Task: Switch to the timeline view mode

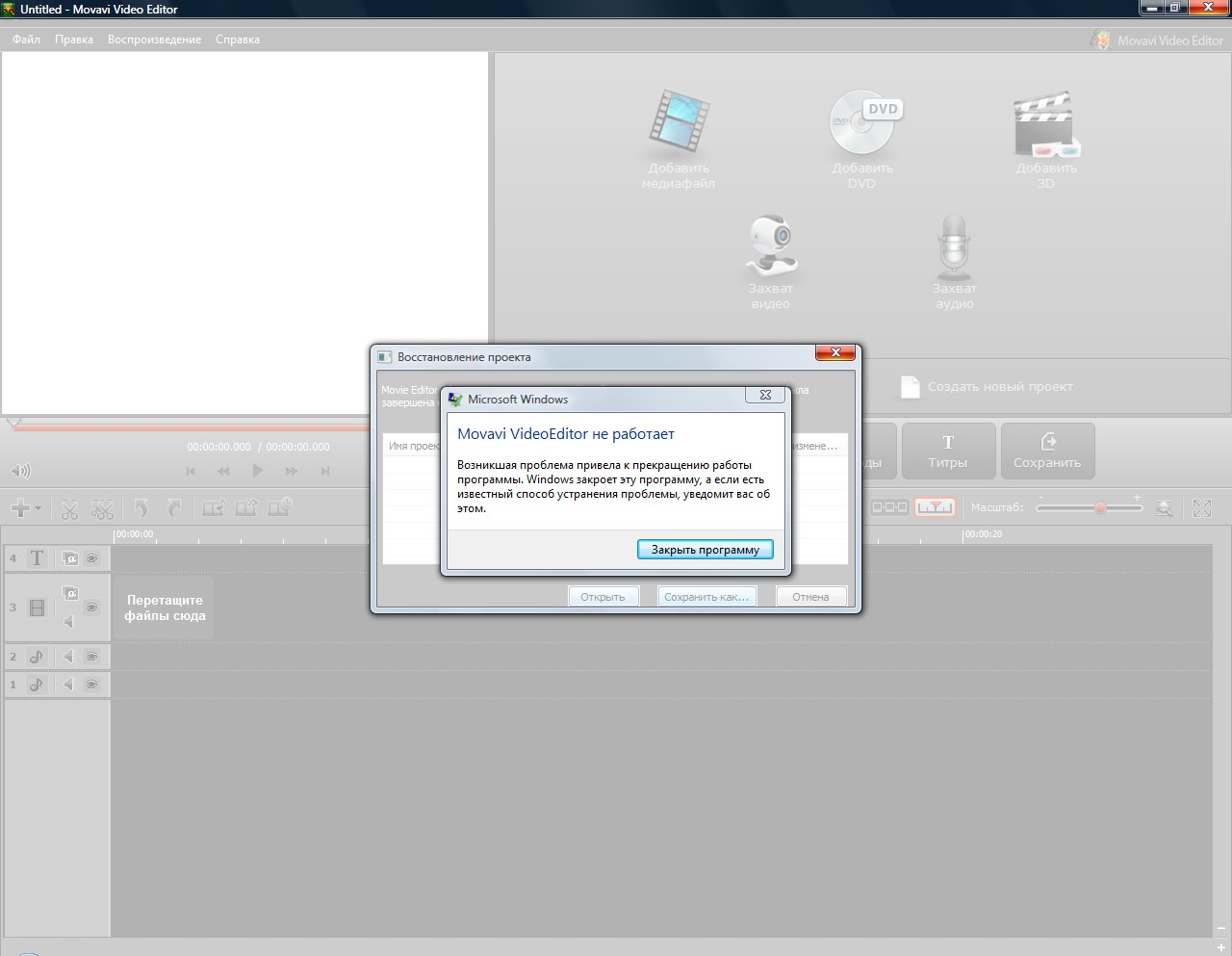Action: 935,507
